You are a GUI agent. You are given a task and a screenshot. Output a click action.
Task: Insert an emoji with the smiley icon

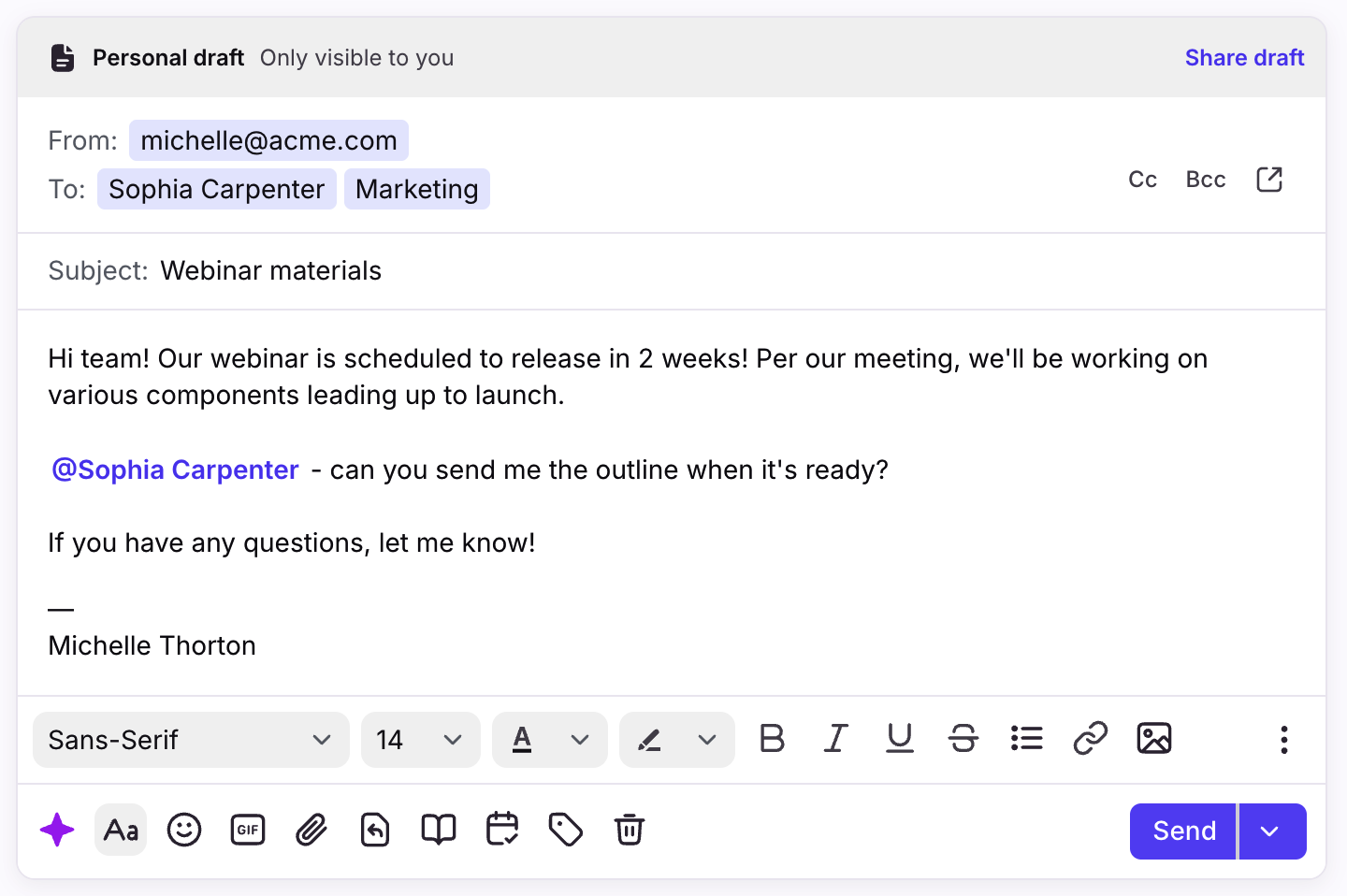184,830
